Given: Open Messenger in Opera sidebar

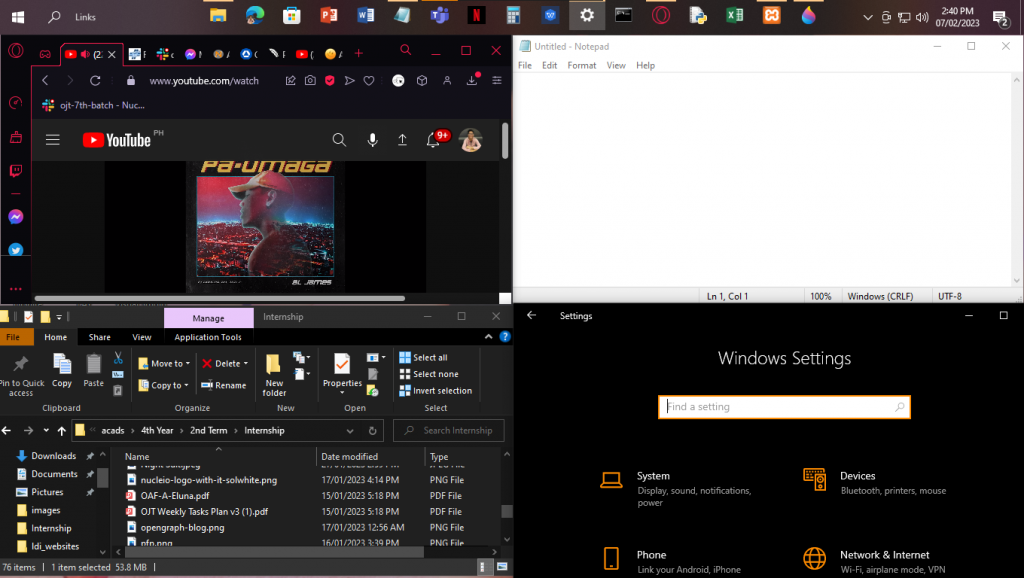Looking at the screenshot, I should pos(16,217).
